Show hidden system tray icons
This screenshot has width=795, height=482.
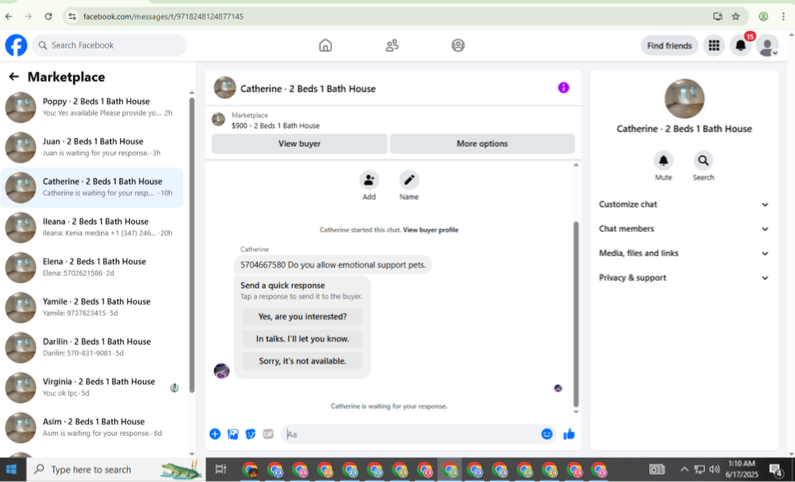[x=684, y=469]
